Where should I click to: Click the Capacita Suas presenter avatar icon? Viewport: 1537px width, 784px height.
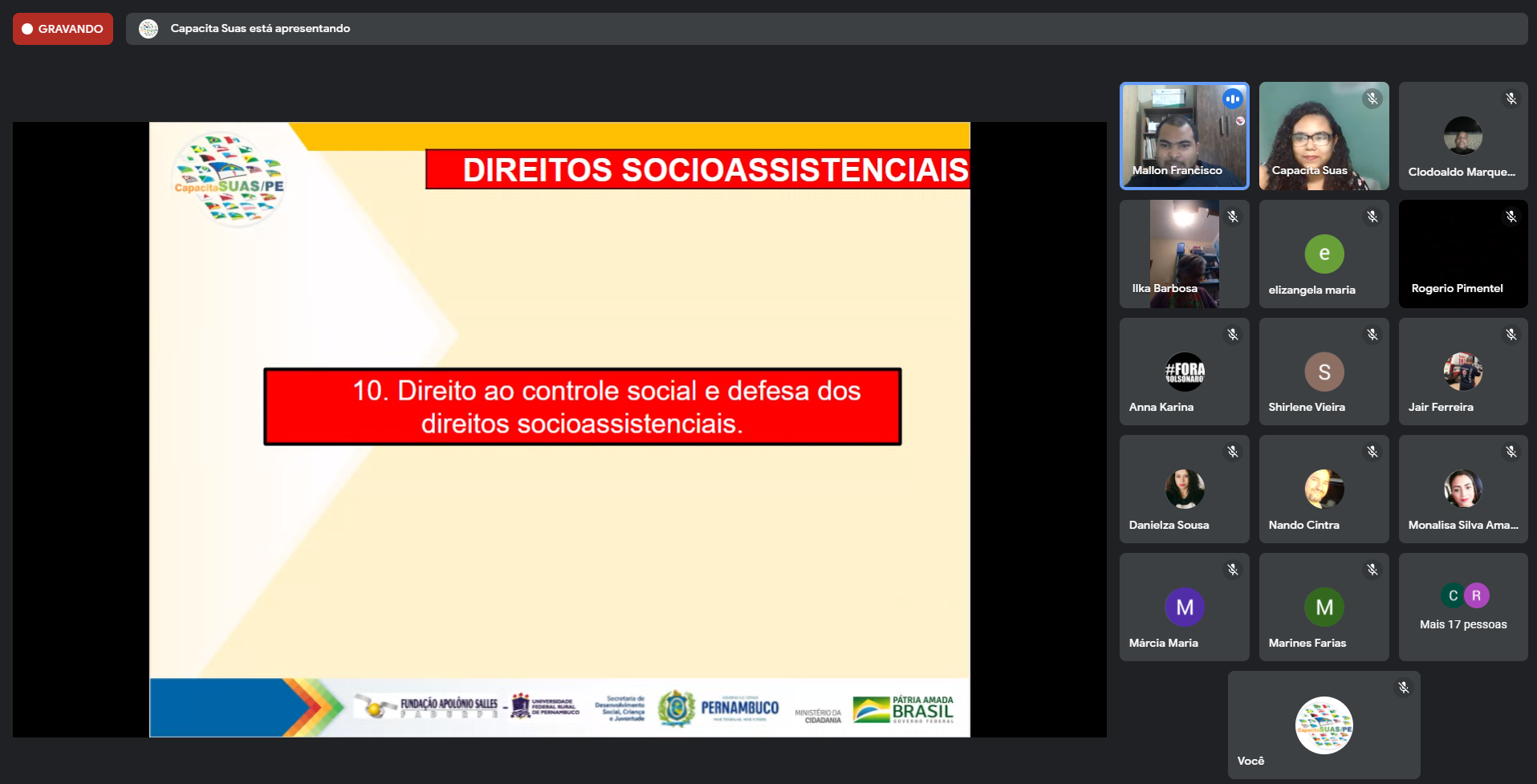(148, 29)
